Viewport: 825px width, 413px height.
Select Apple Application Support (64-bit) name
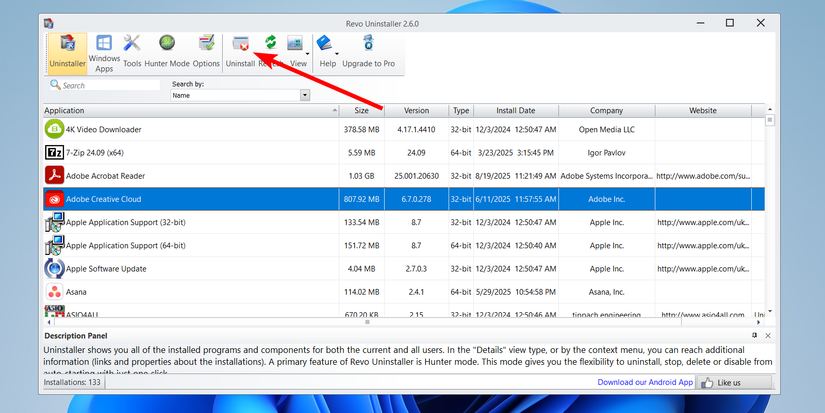coord(126,245)
